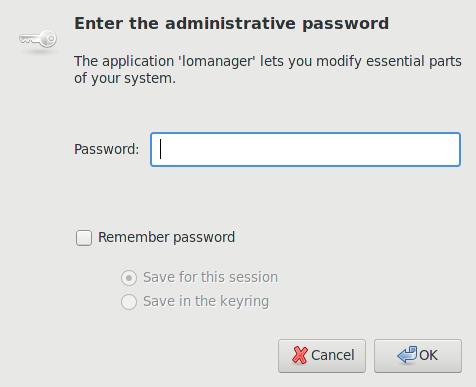This screenshot has width=476, height=387.
Task: Click the 'Save in the keyring' label text
Action: point(206,302)
